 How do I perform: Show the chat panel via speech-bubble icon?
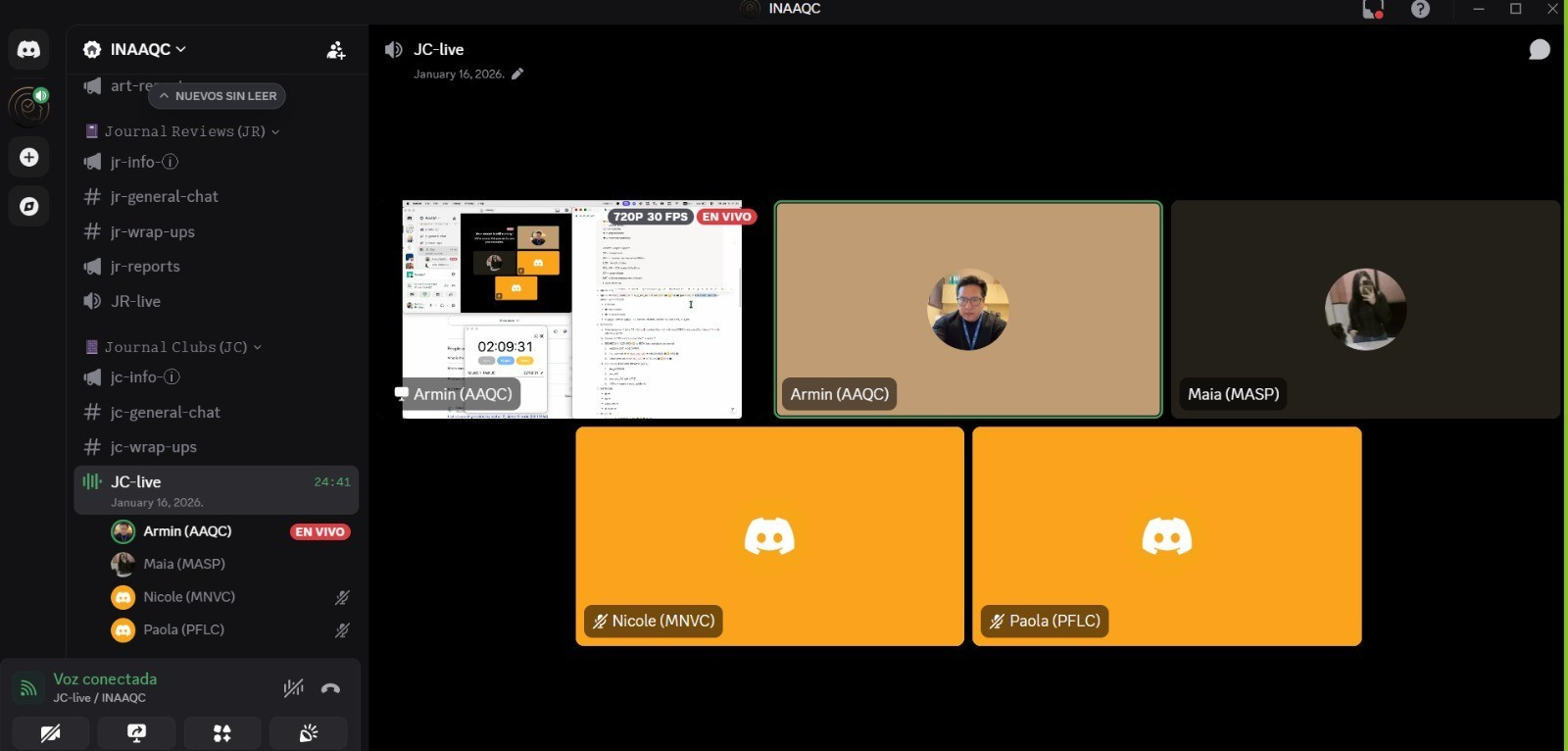[x=1539, y=50]
